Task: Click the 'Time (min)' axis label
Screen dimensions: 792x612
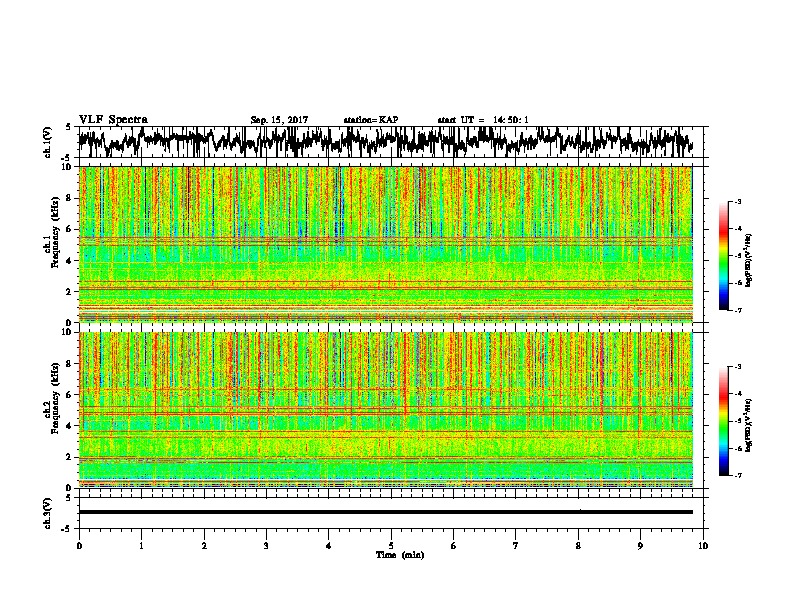Action: 400,555
